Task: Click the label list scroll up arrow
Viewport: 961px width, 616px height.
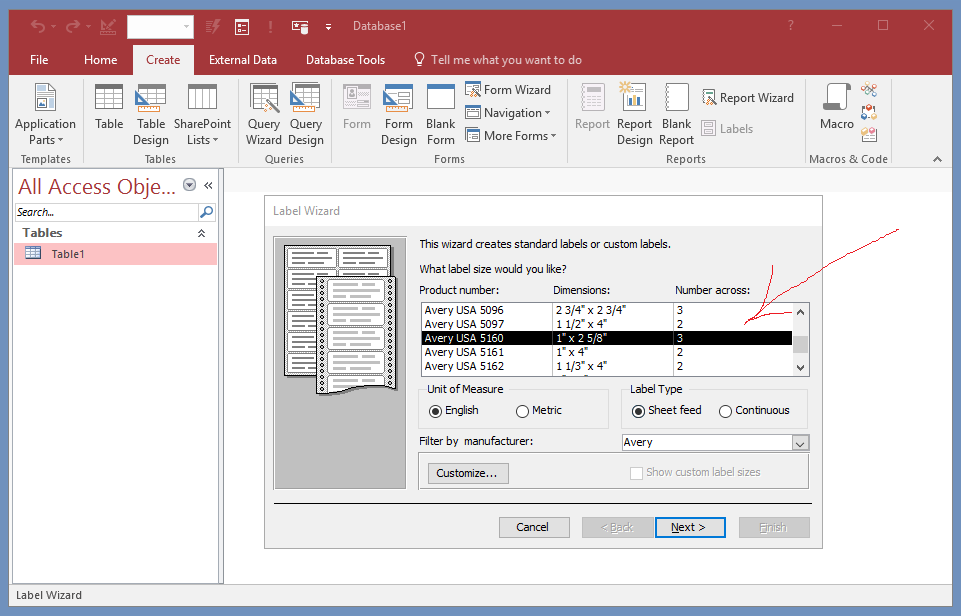Action: [800, 312]
